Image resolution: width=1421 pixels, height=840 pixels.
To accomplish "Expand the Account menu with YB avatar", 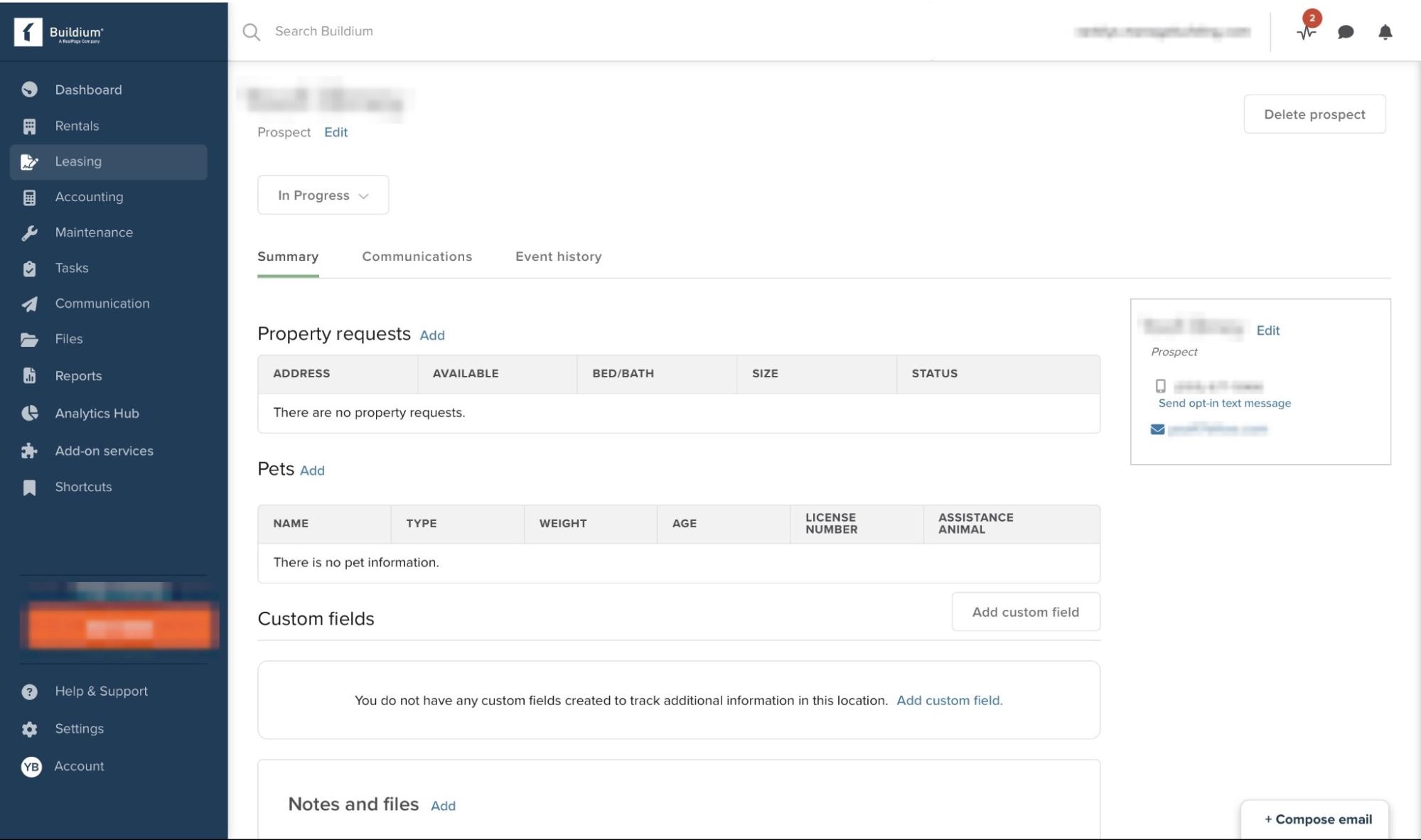I will point(29,766).
